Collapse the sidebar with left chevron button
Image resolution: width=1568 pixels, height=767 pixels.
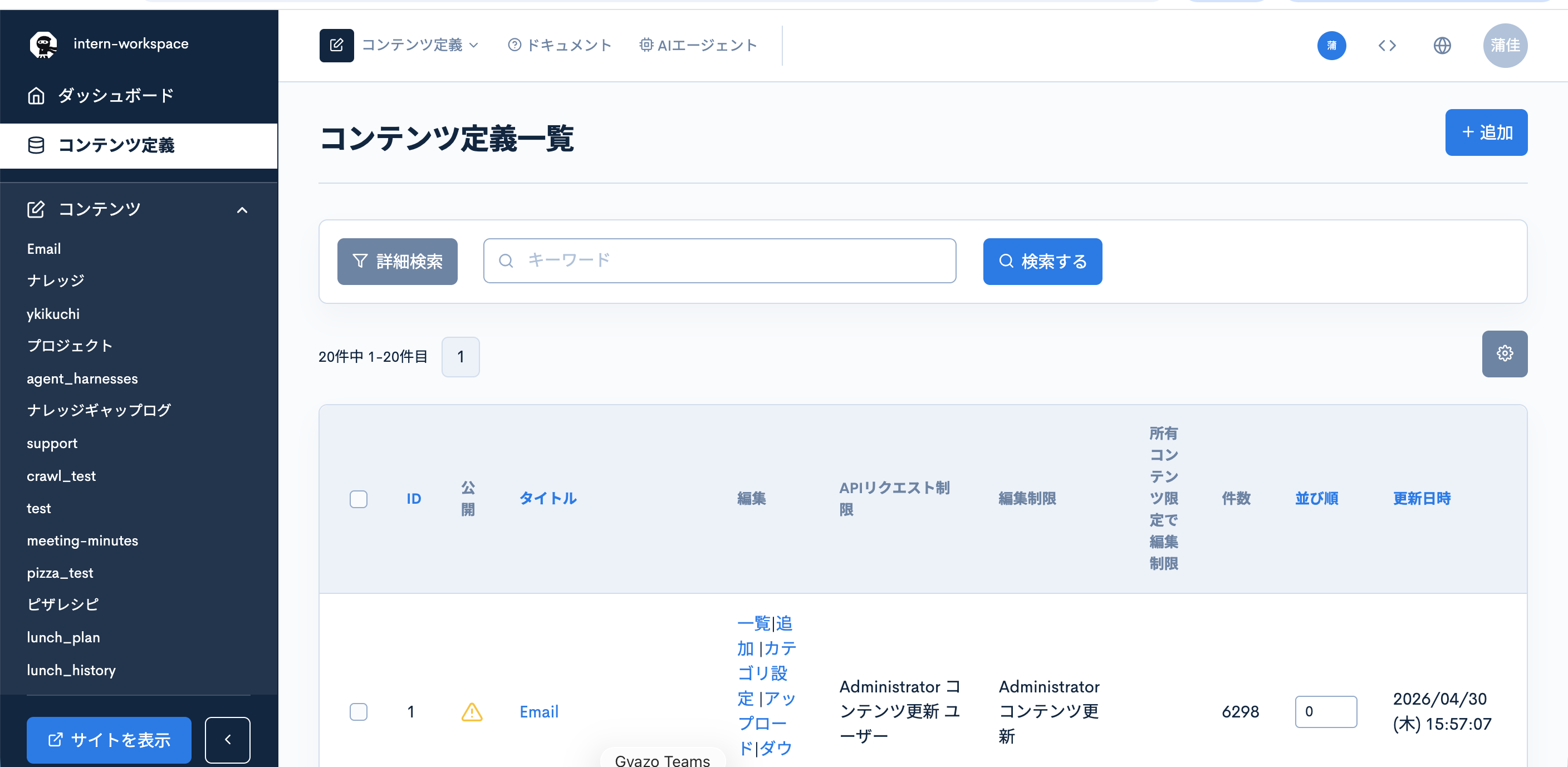pos(228,740)
